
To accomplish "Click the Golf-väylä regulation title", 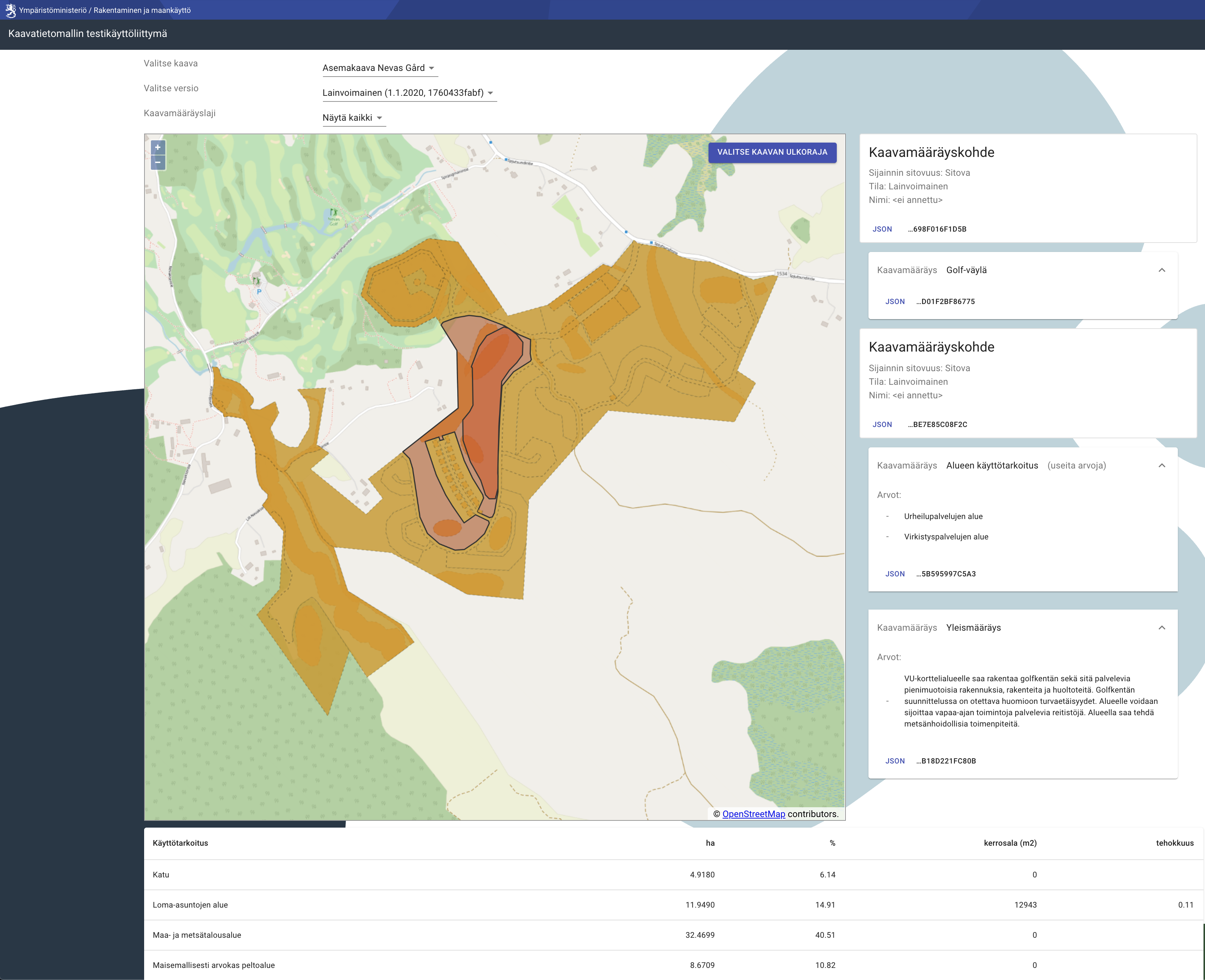I will [x=966, y=270].
